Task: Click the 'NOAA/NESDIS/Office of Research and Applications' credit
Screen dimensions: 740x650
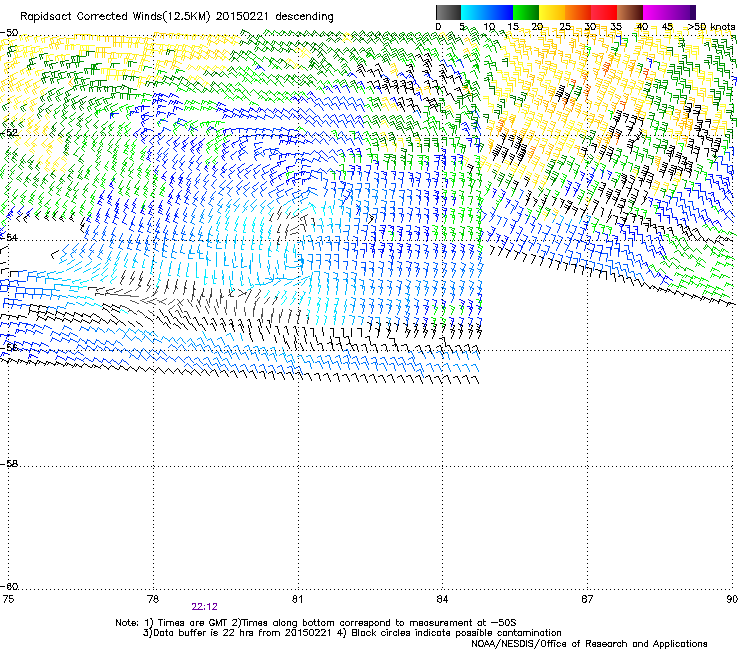Action: [589, 644]
